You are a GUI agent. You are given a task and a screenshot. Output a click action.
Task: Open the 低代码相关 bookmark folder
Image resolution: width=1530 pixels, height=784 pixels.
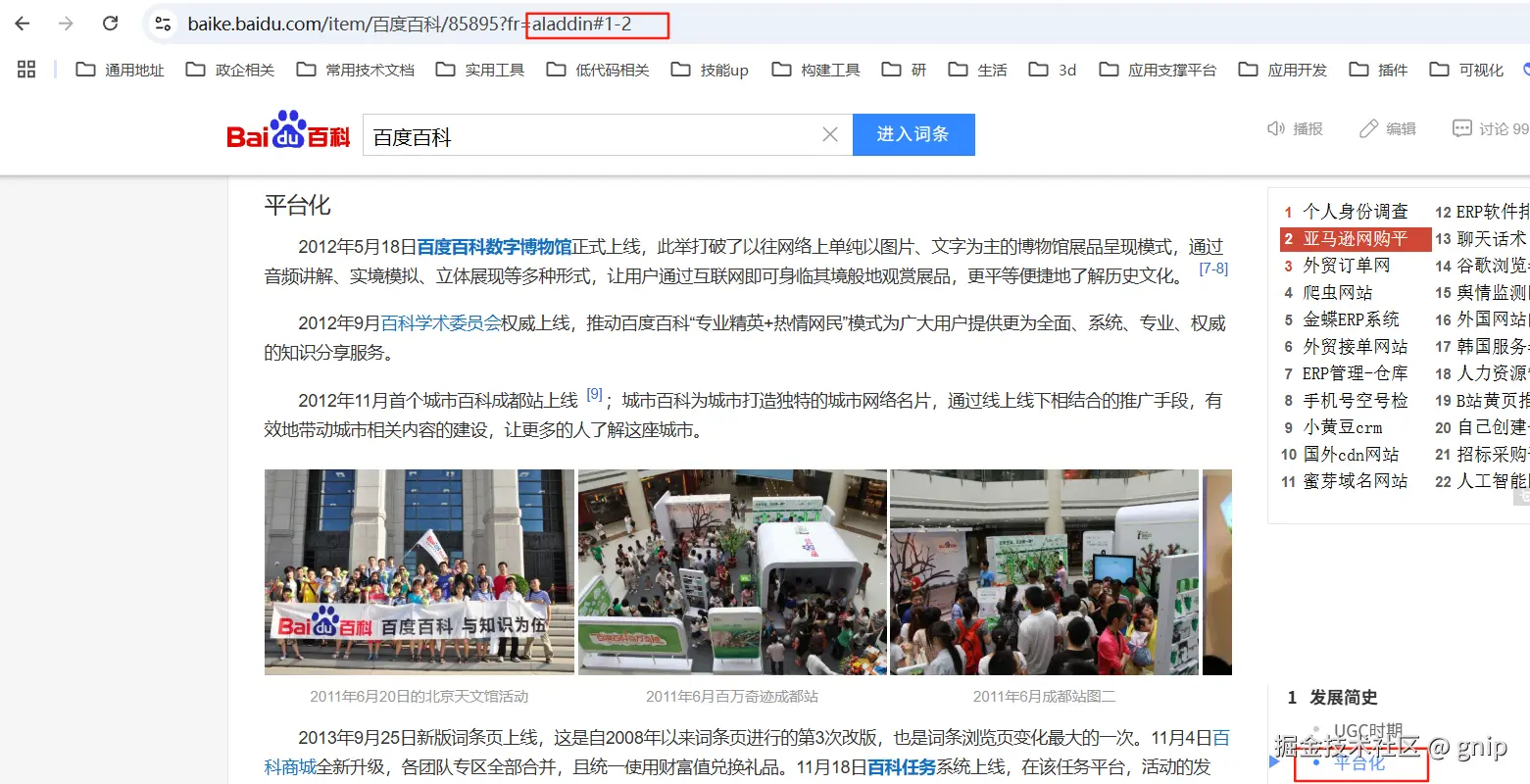point(598,70)
